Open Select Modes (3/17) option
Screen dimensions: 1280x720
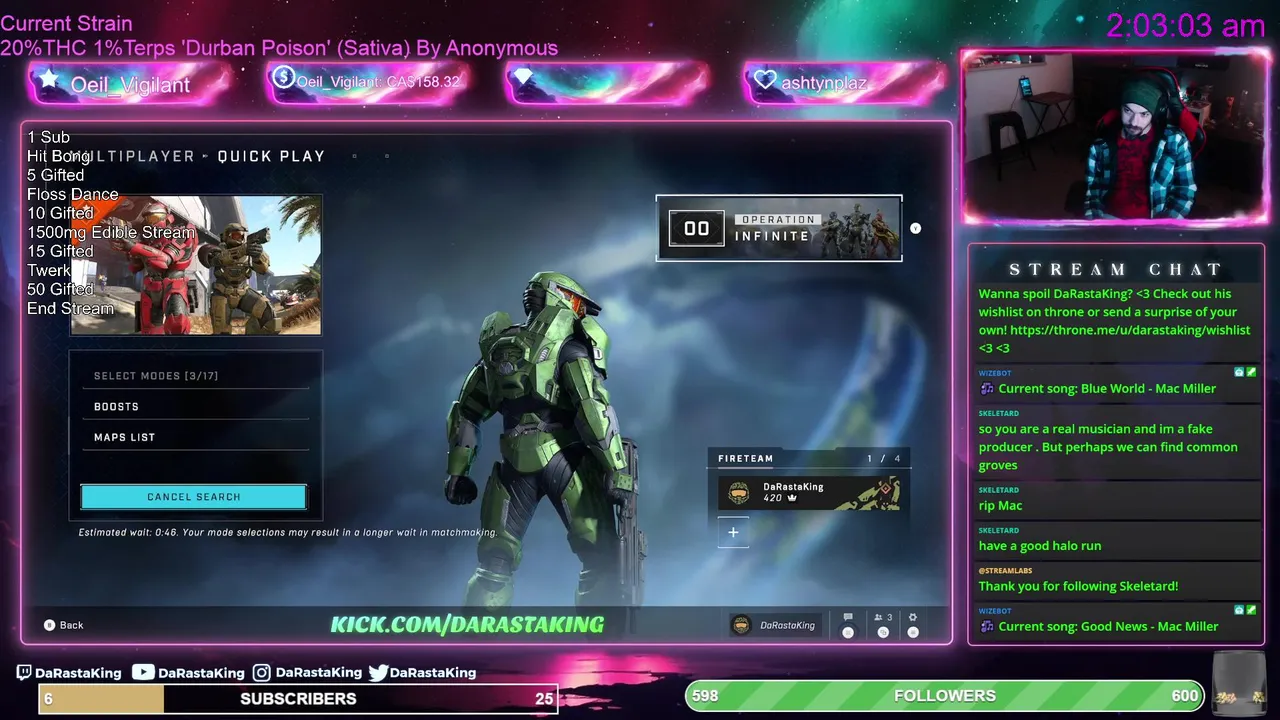coord(195,376)
